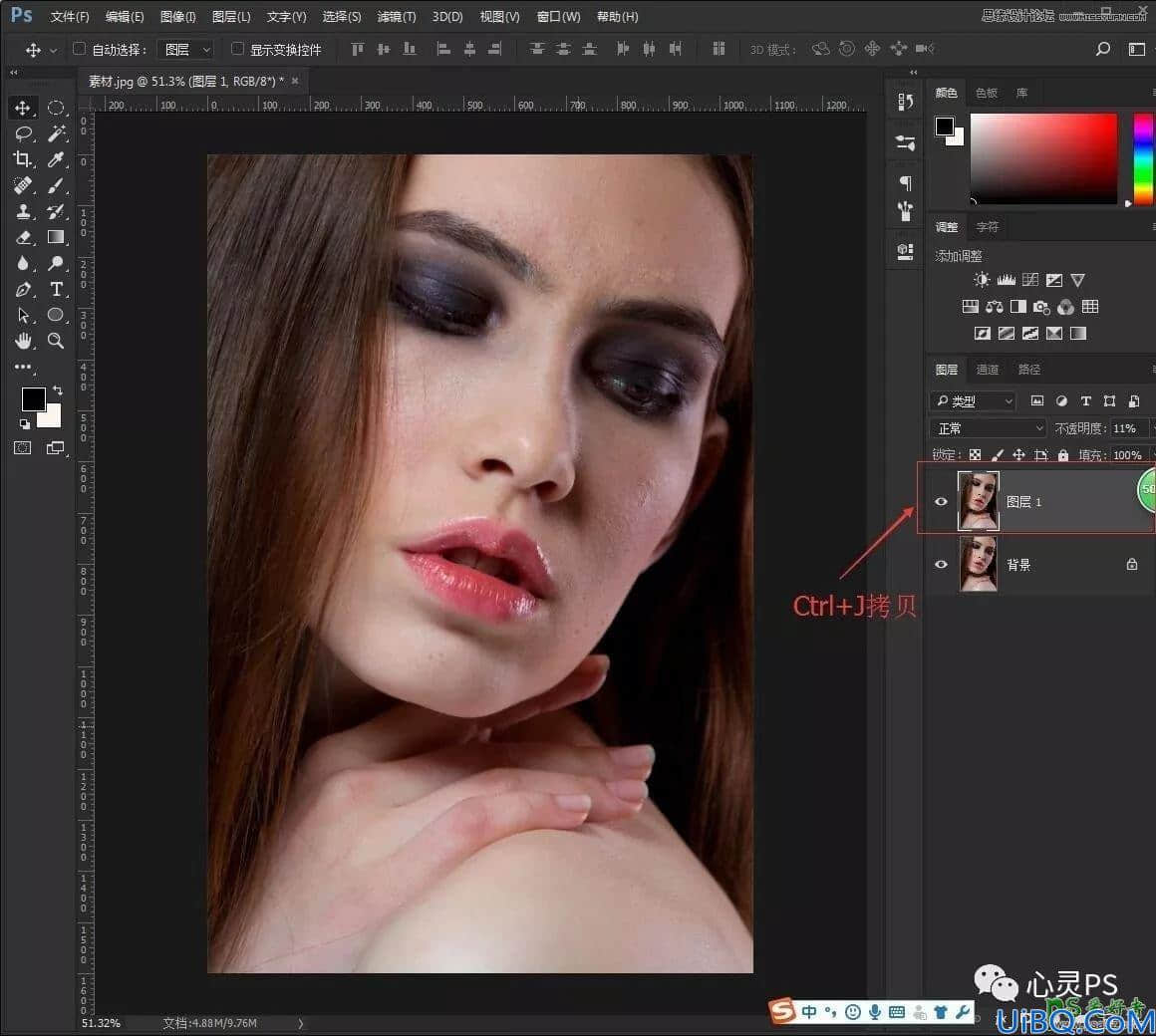The width and height of the screenshot is (1156, 1036).
Task: Switch to the 通道 tab
Action: point(988,370)
